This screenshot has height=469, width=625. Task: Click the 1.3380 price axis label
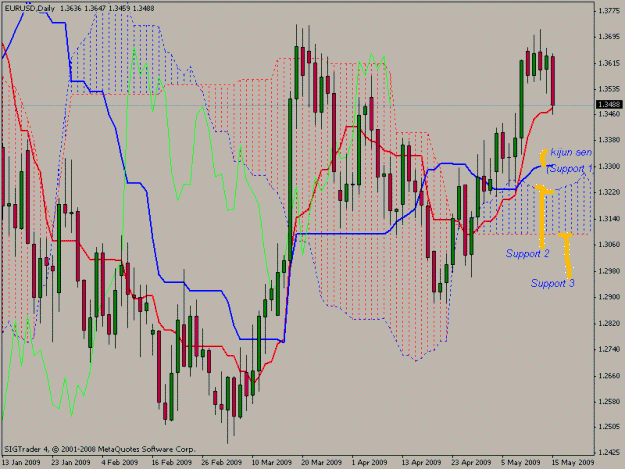[x=609, y=140]
